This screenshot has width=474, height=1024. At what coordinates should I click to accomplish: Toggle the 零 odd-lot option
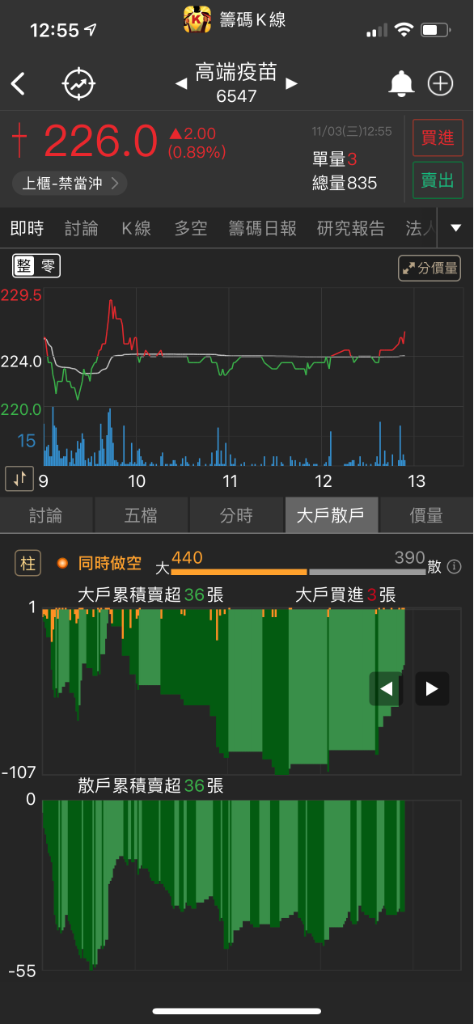(48, 266)
